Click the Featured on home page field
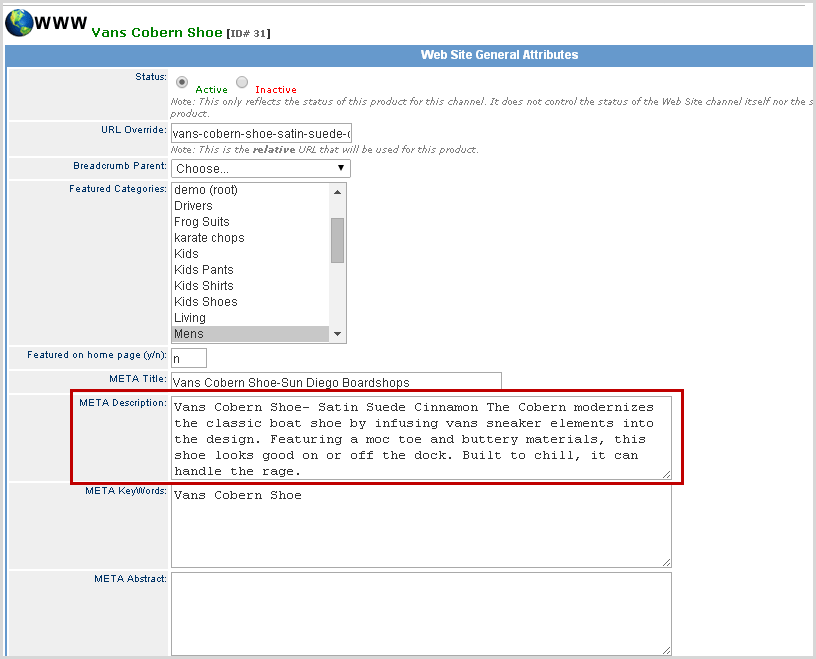 (189, 358)
